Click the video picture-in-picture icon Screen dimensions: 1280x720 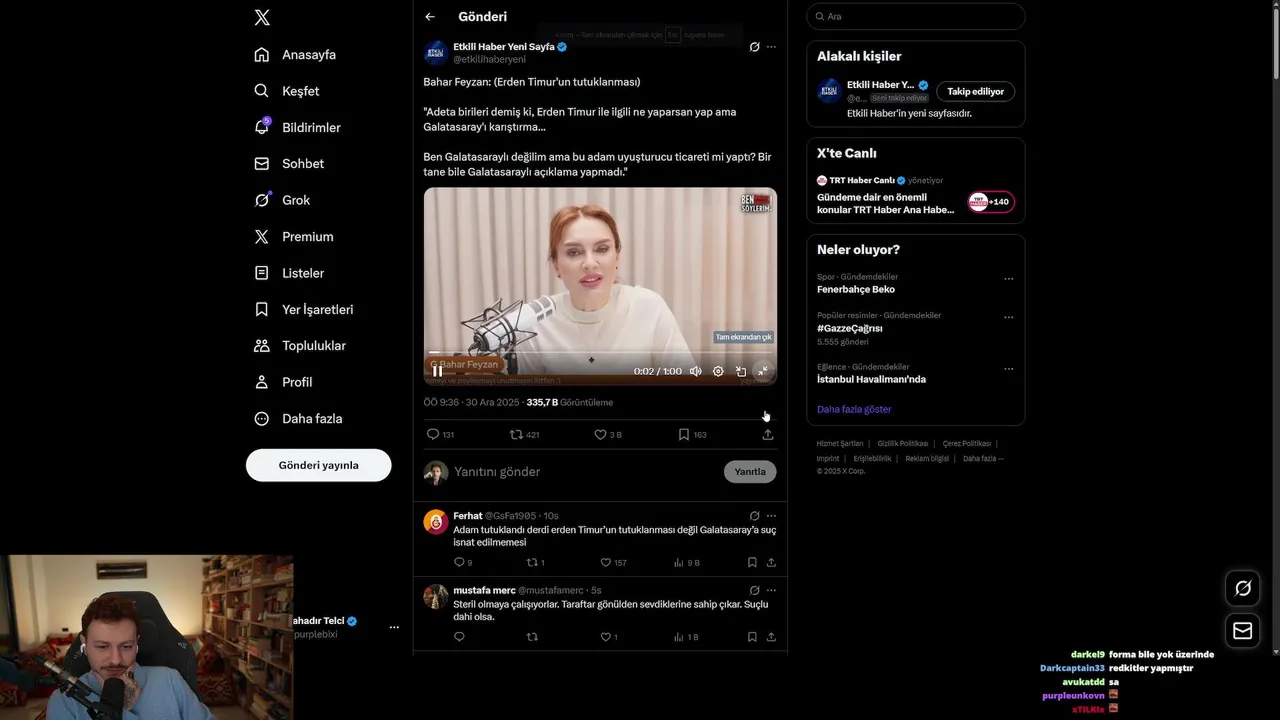pos(741,371)
